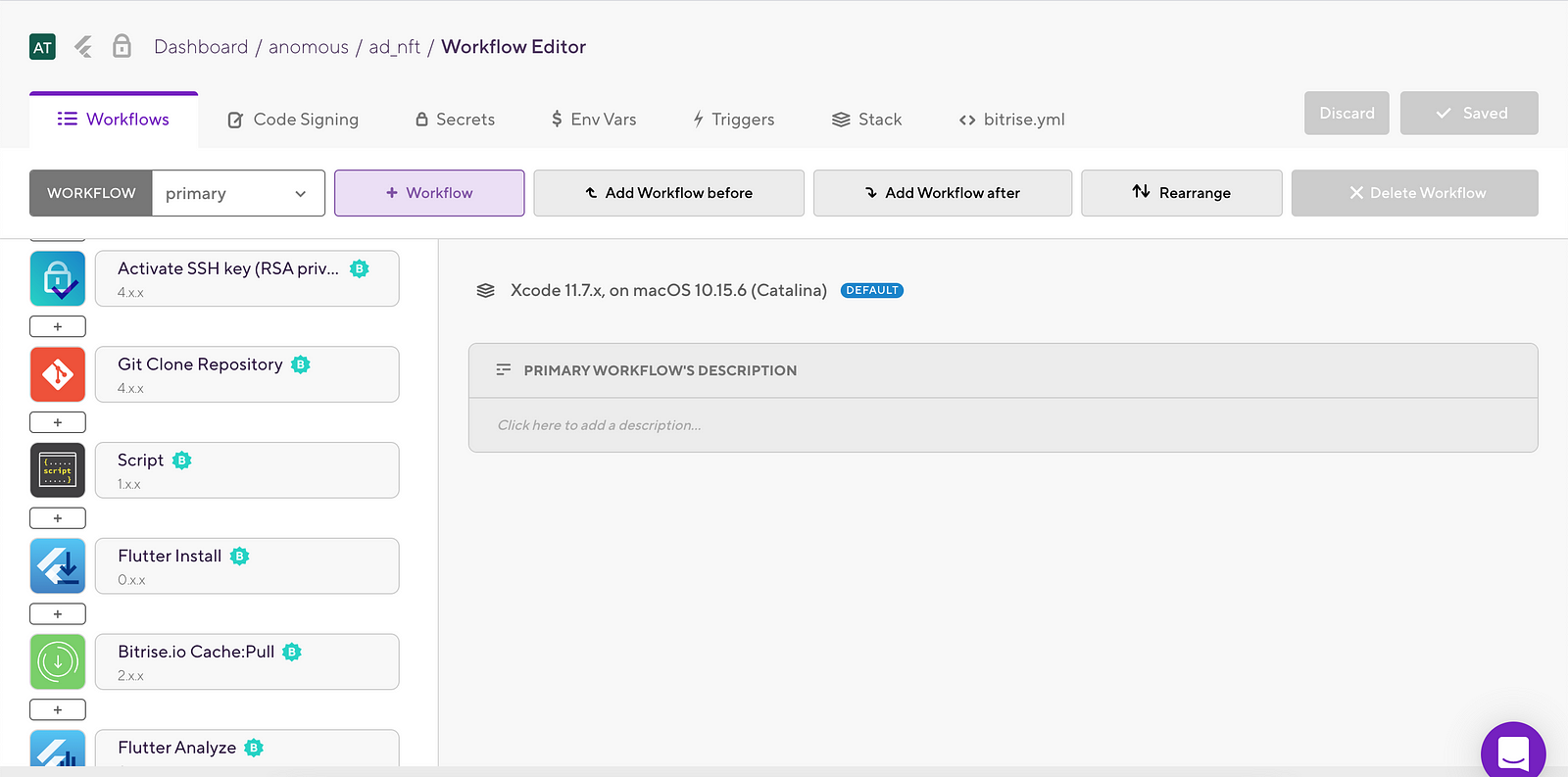Click verified badge on Script step

(x=182, y=461)
